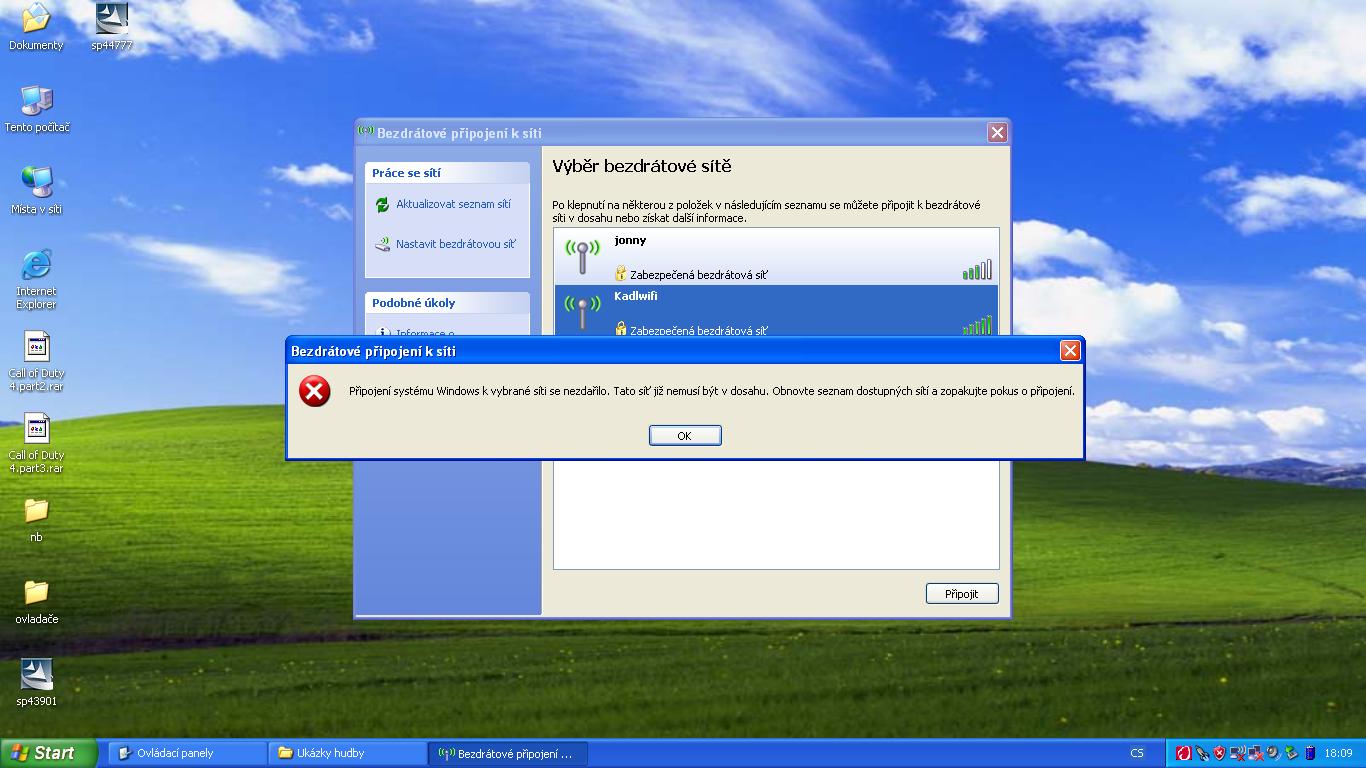Image resolution: width=1366 pixels, height=768 pixels.
Task: Click OK in the connection error dialog
Action: [x=685, y=435]
